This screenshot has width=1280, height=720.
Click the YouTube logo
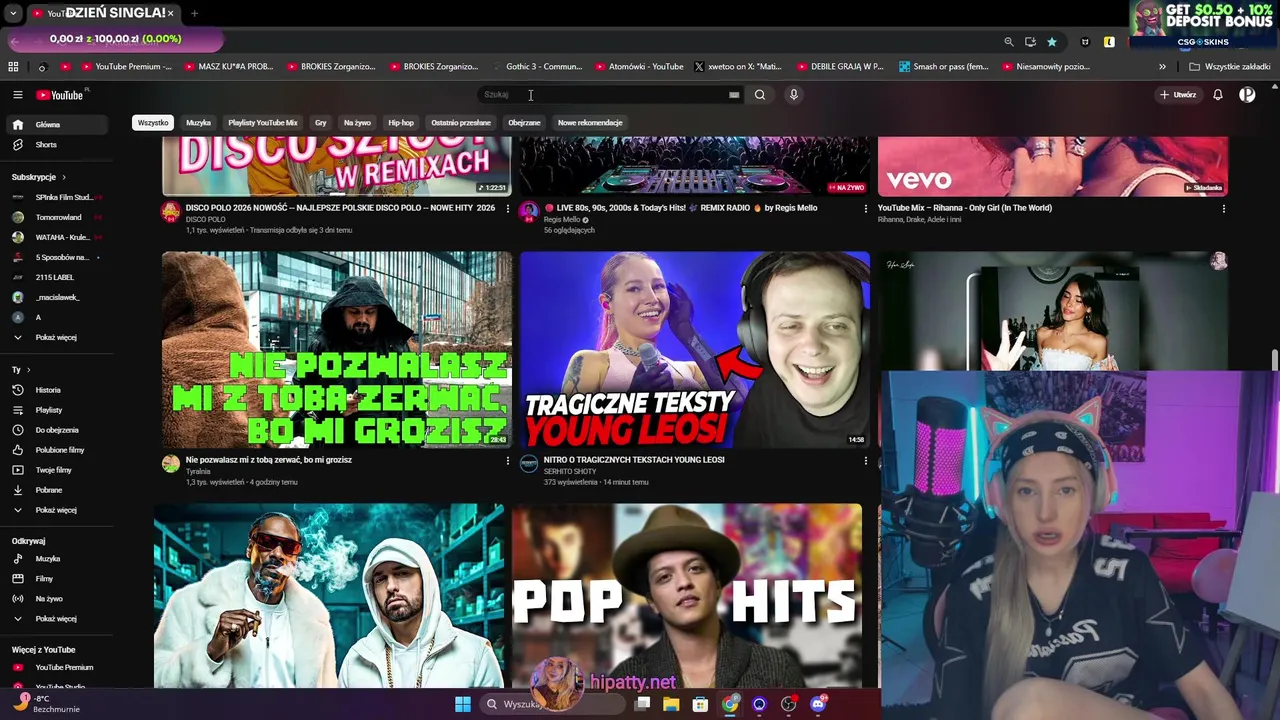(x=60, y=95)
